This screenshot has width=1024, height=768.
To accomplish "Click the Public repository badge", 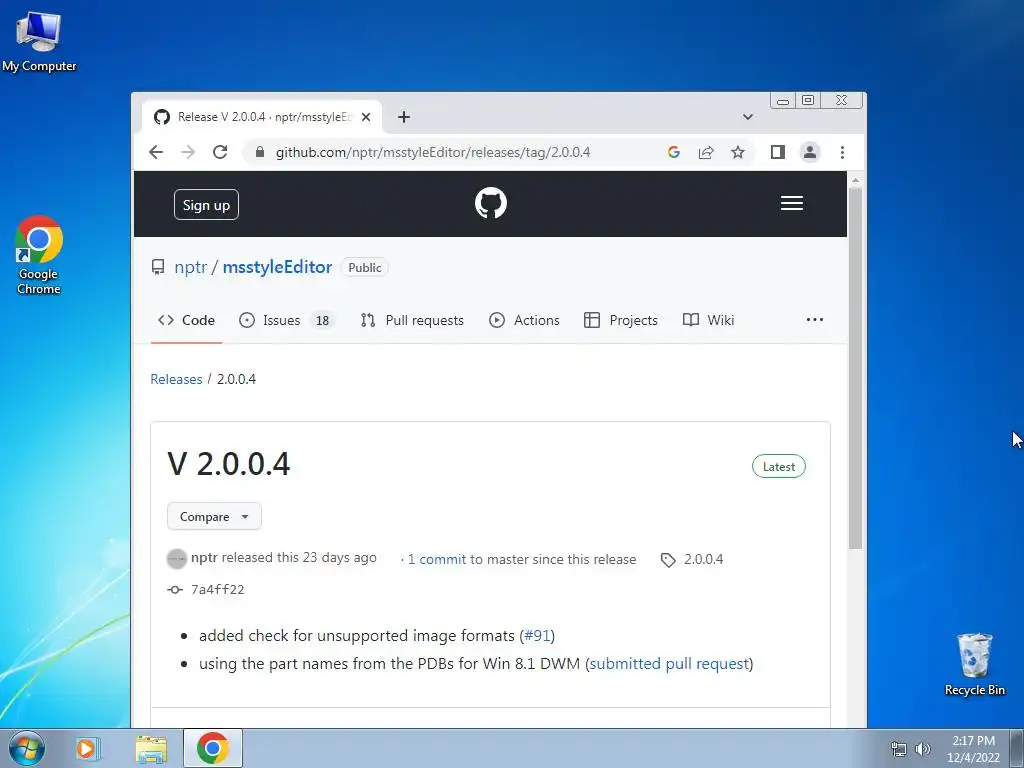I will click(x=364, y=267).
